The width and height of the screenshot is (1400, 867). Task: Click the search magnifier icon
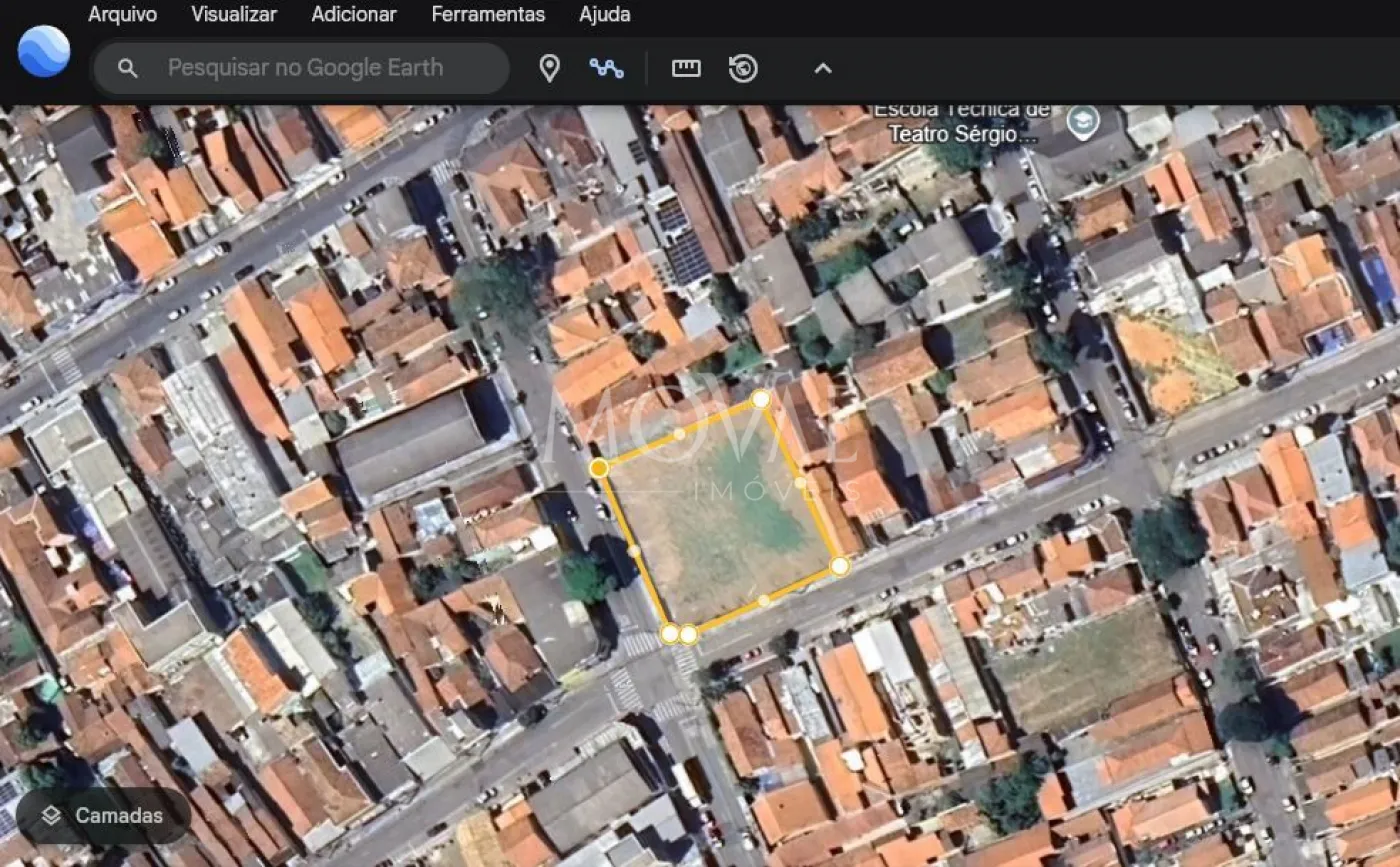coord(127,68)
